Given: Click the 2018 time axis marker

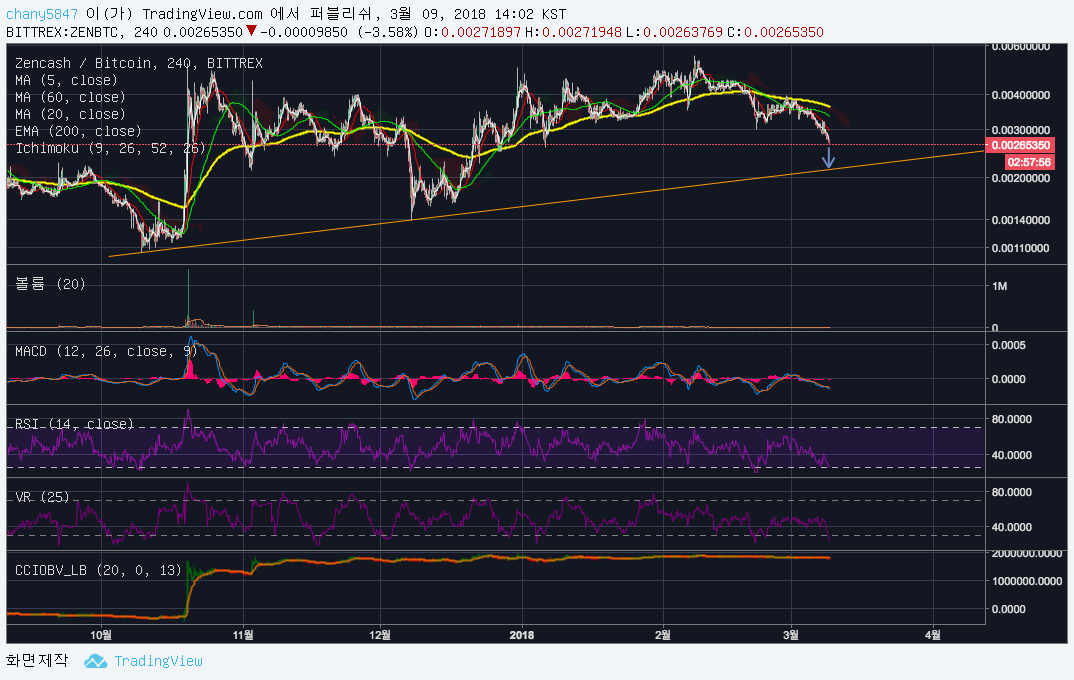Looking at the screenshot, I should click(x=522, y=635).
